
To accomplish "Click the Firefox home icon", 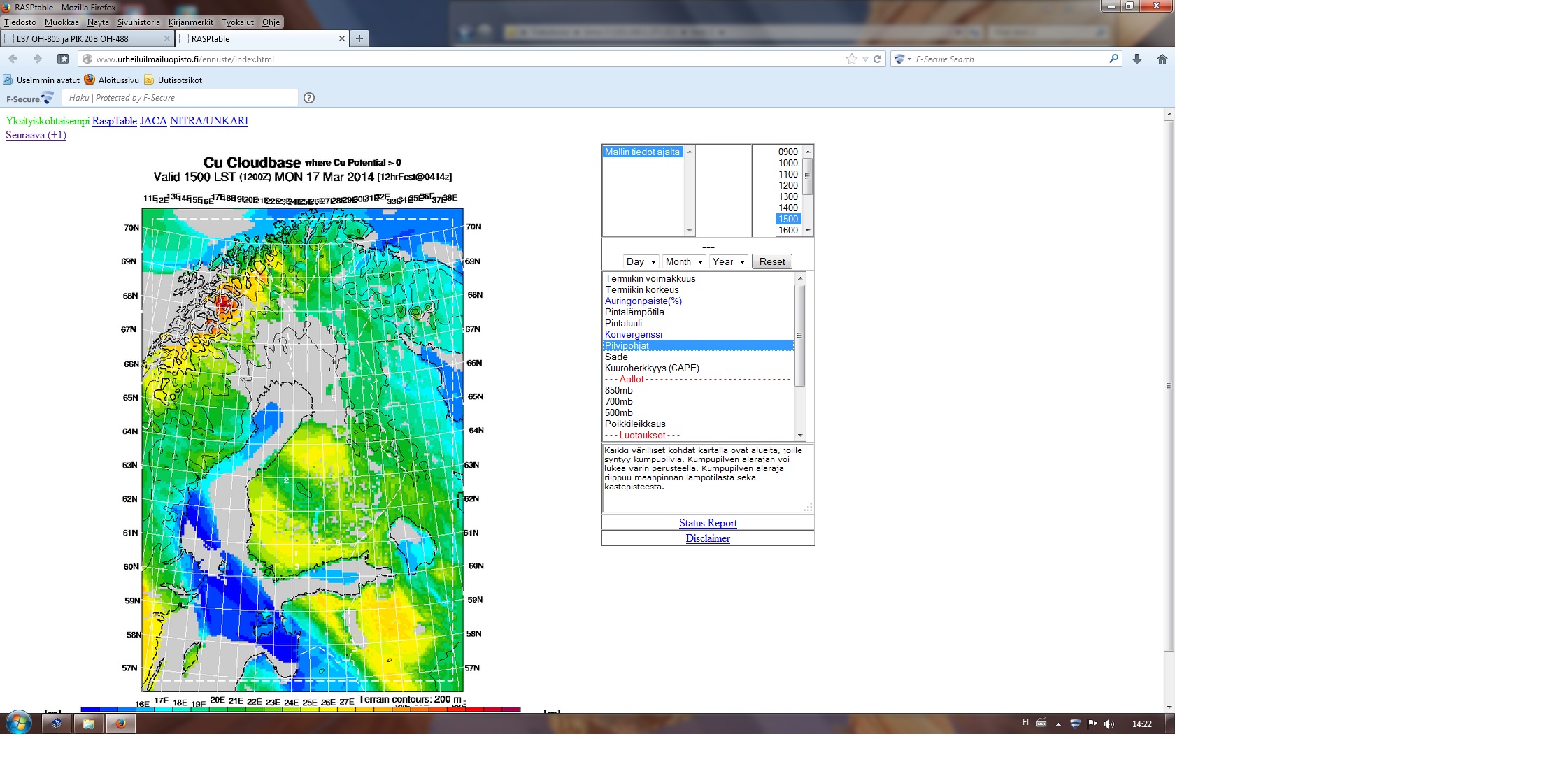I will [x=1162, y=59].
